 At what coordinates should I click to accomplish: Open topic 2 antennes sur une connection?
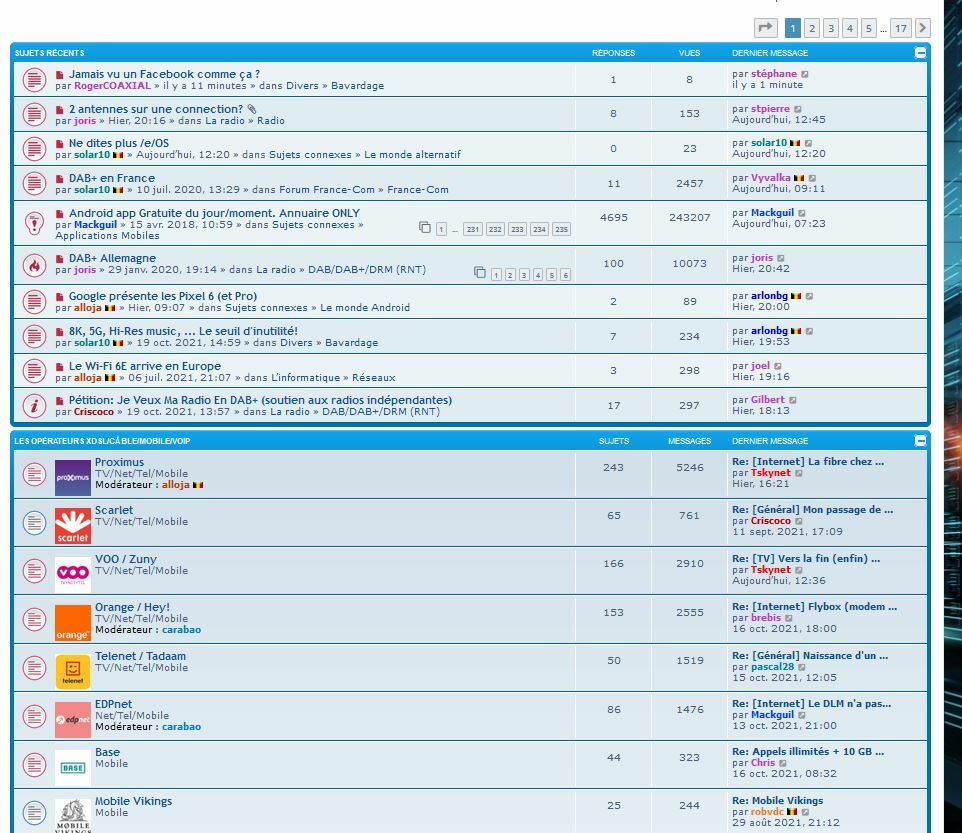tap(156, 109)
